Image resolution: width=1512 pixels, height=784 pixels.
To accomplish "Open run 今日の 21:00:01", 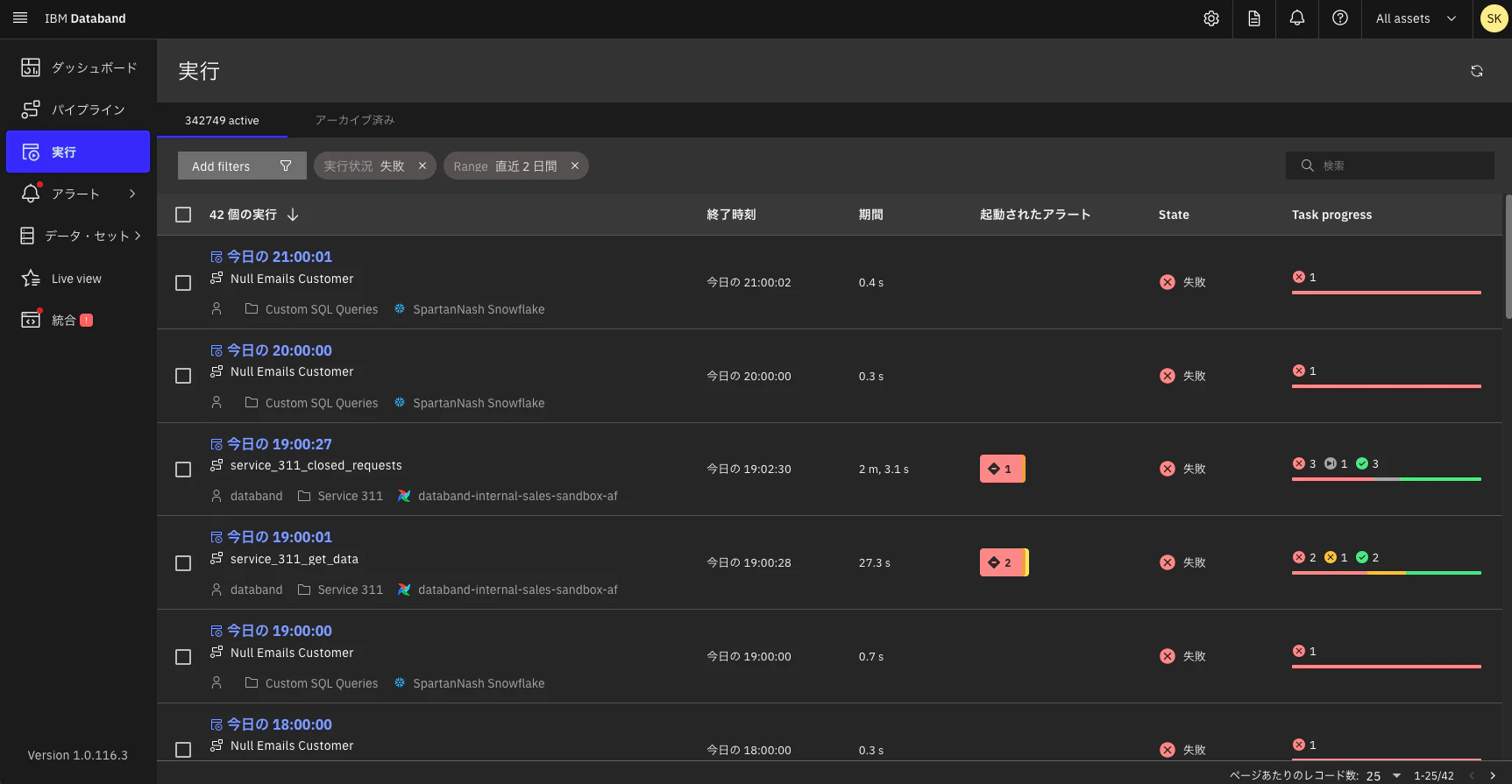I will tap(280, 257).
